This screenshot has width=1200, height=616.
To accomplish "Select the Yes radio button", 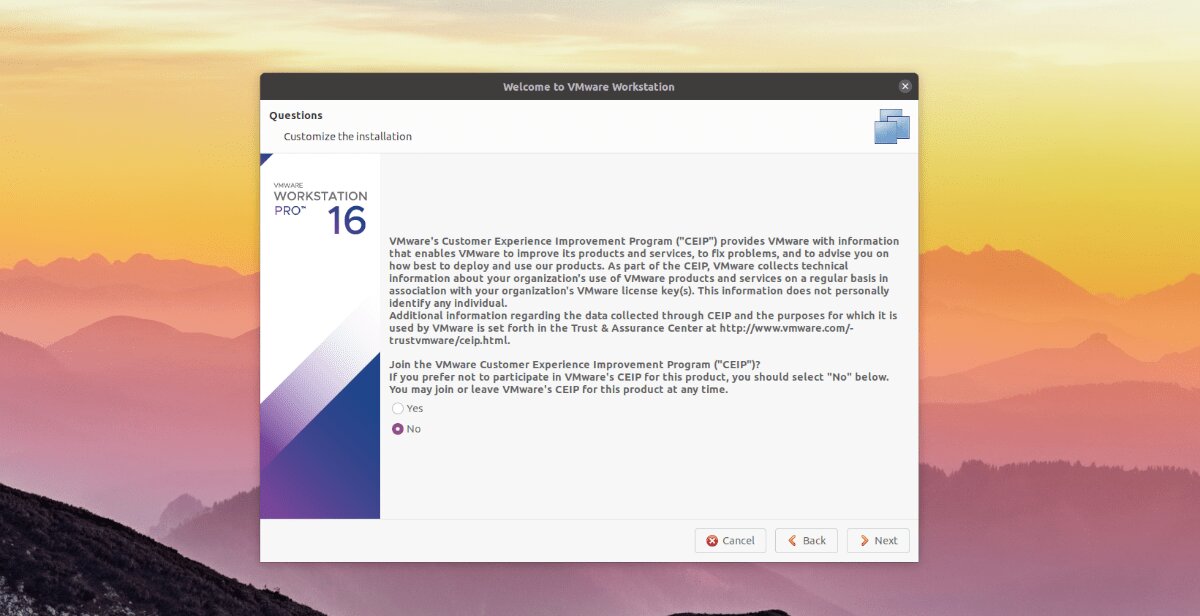I will pyautogui.click(x=398, y=408).
